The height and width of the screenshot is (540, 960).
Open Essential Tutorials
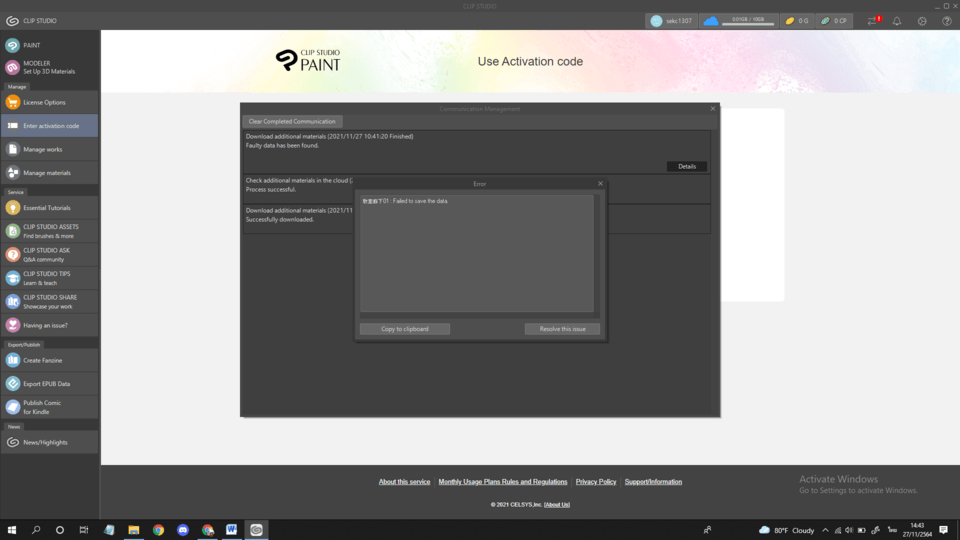coord(49,208)
